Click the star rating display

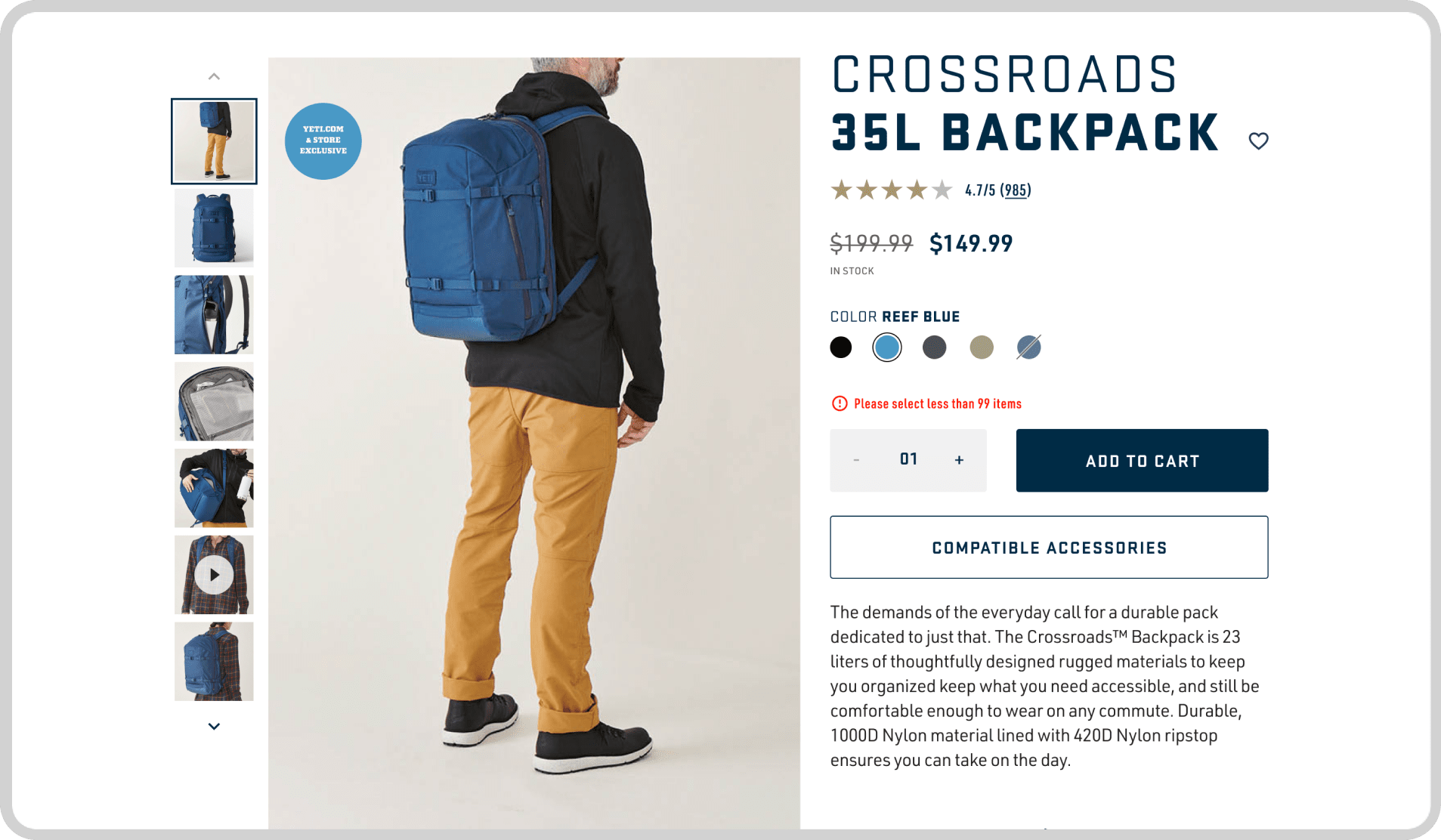pyautogui.click(x=892, y=190)
